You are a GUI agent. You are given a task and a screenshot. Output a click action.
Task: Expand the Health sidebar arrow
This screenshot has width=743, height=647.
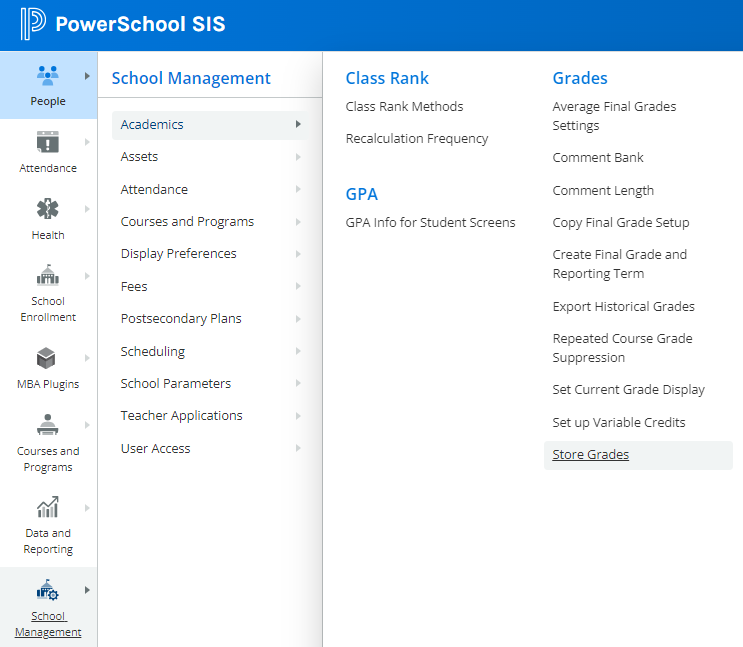pos(87,209)
